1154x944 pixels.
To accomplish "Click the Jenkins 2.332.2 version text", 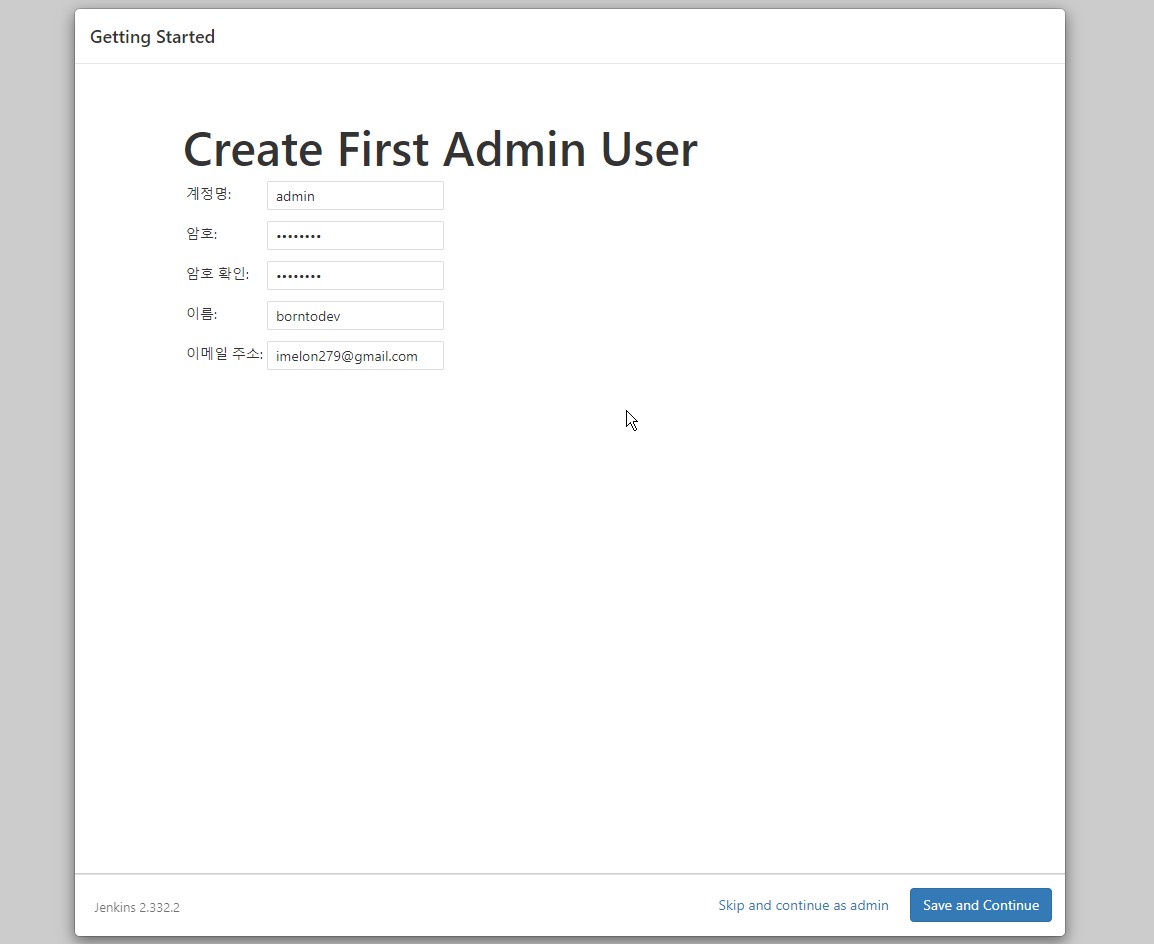I will point(137,907).
